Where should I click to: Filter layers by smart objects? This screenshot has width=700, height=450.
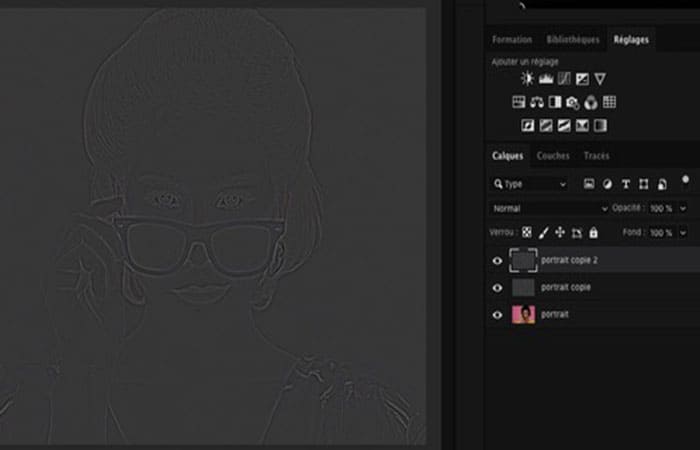click(x=662, y=184)
